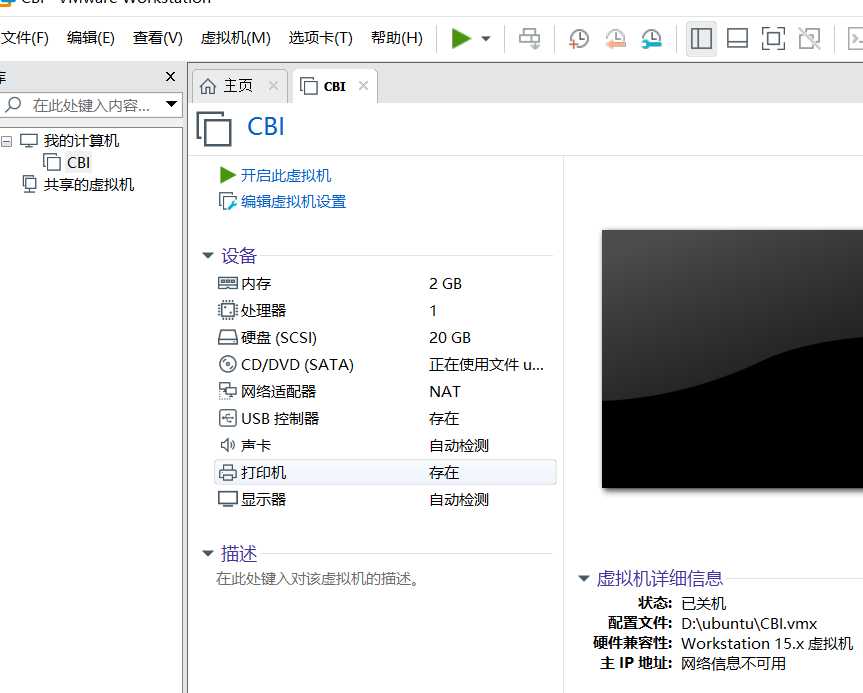
Task: Select 我的计算机 in the library tree
Action: pyautogui.click(x=81, y=141)
